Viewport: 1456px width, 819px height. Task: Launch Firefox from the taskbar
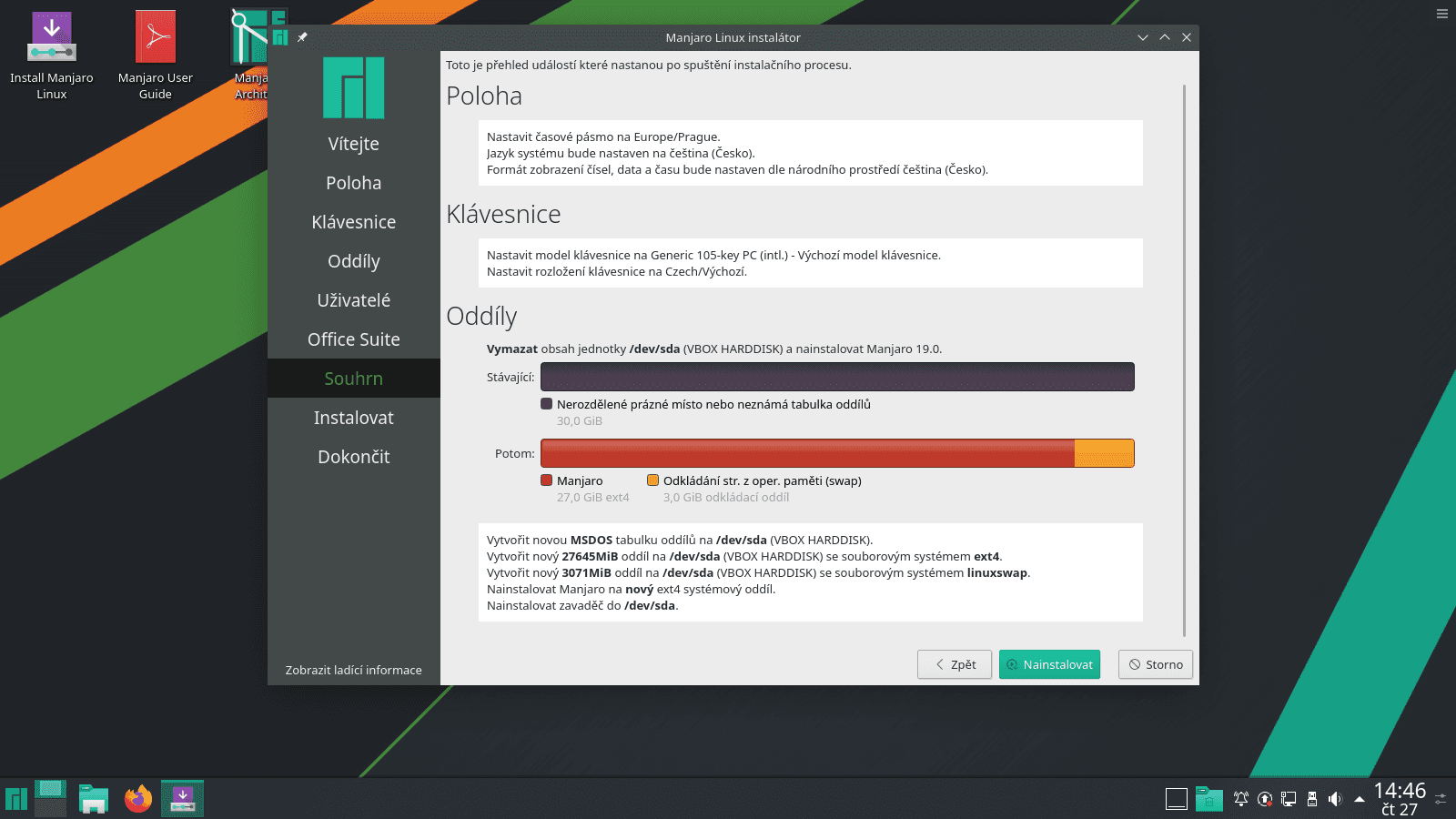(x=137, y=798)
